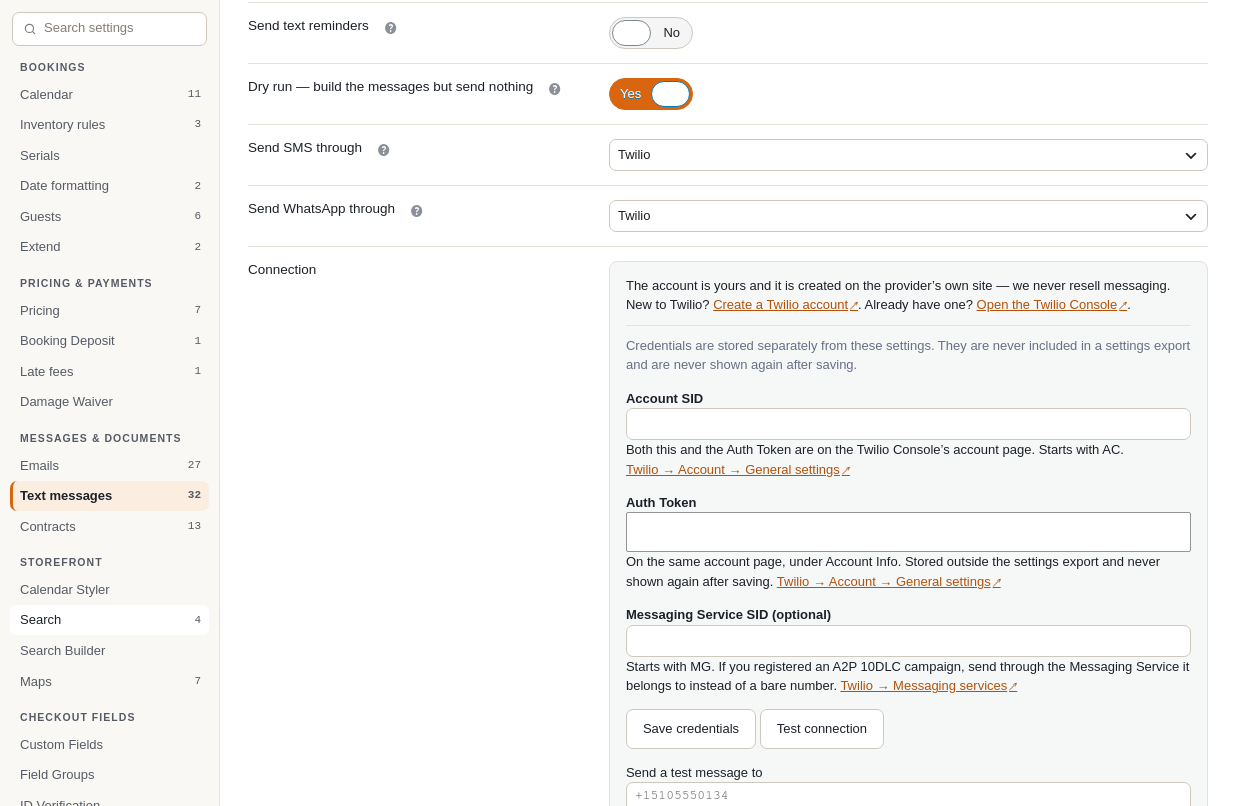Image resolution: width=1236 pixels, height=806 pixels.
Task: Open Search Builder in sidebar
Action: click(x=110, y=651)
